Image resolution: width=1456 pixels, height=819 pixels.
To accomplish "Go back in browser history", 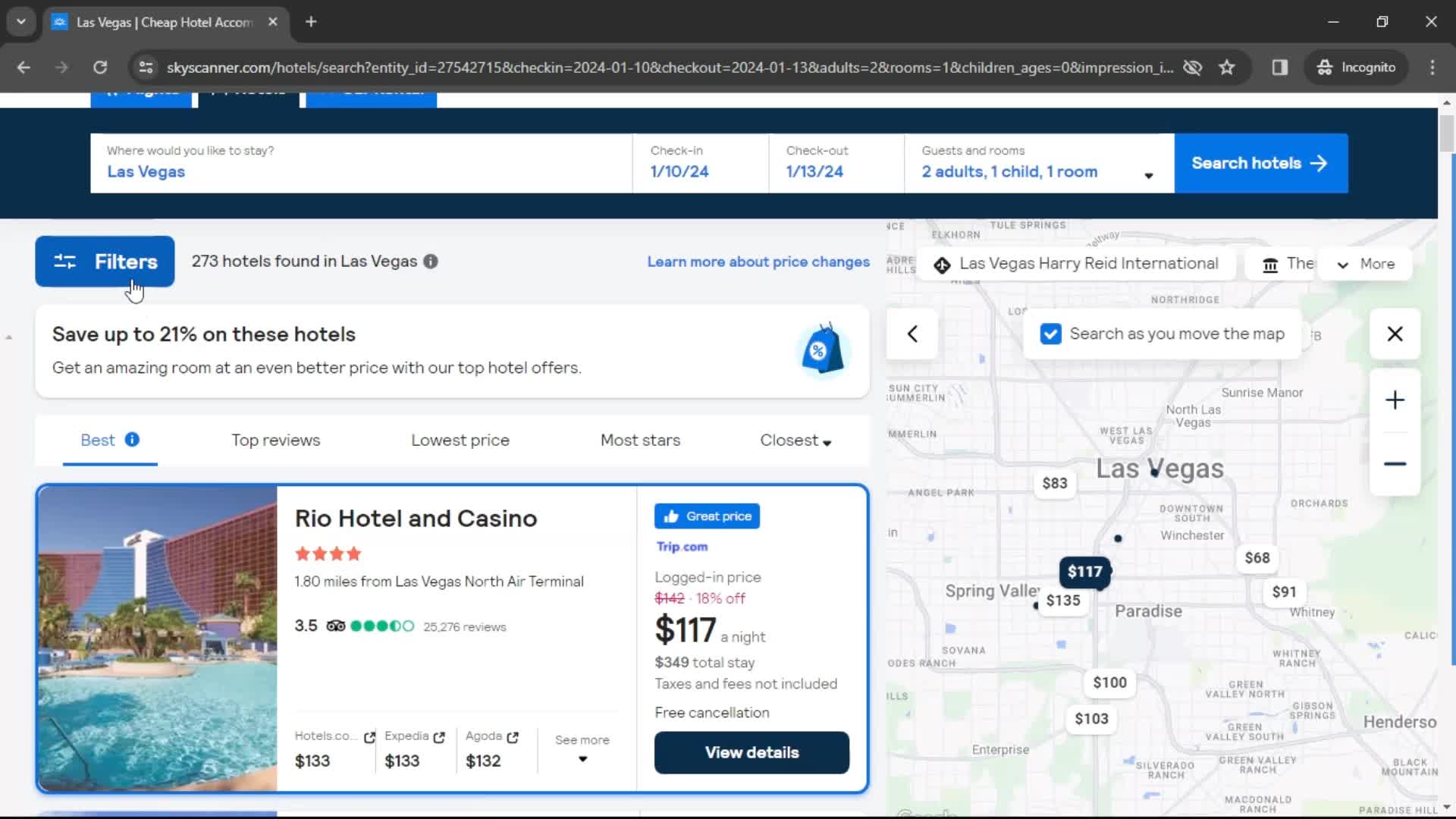I will click(24, 67).
